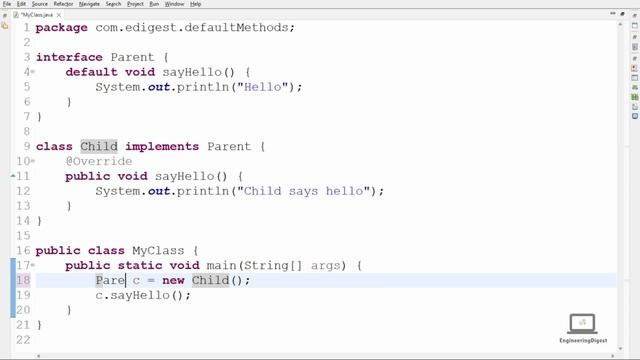Open the File menu
Image resolution: width=640 pixels, height=360 pixels.
7,4
